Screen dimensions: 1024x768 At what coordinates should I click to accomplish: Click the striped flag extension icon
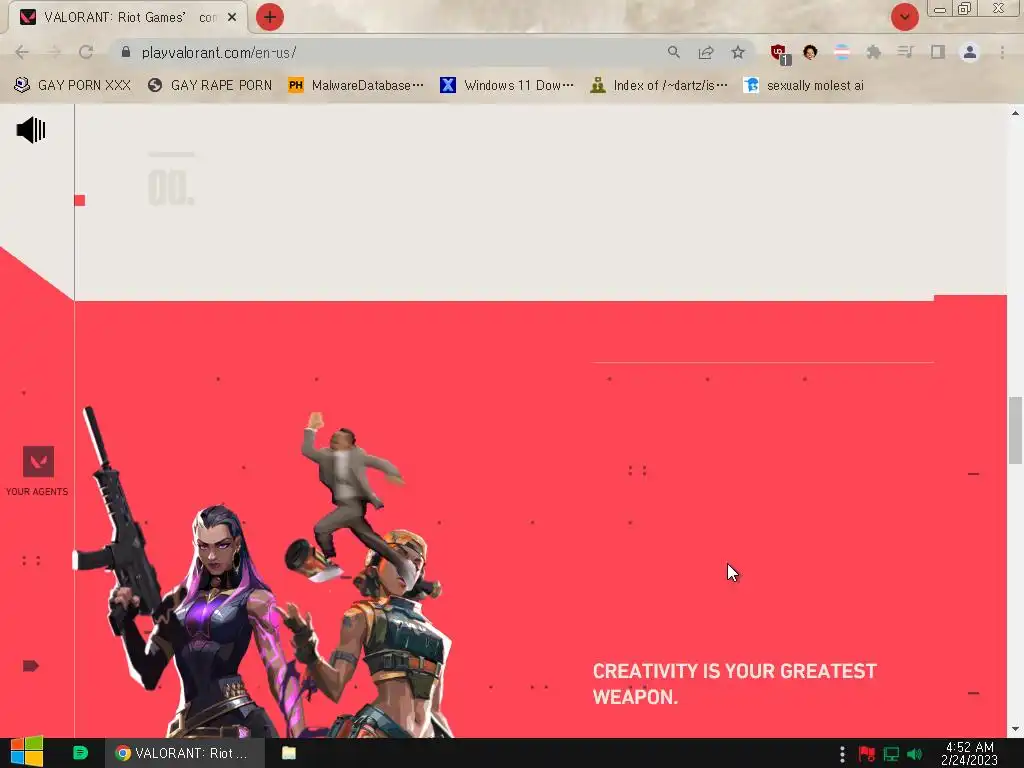[x=842, y=52]
